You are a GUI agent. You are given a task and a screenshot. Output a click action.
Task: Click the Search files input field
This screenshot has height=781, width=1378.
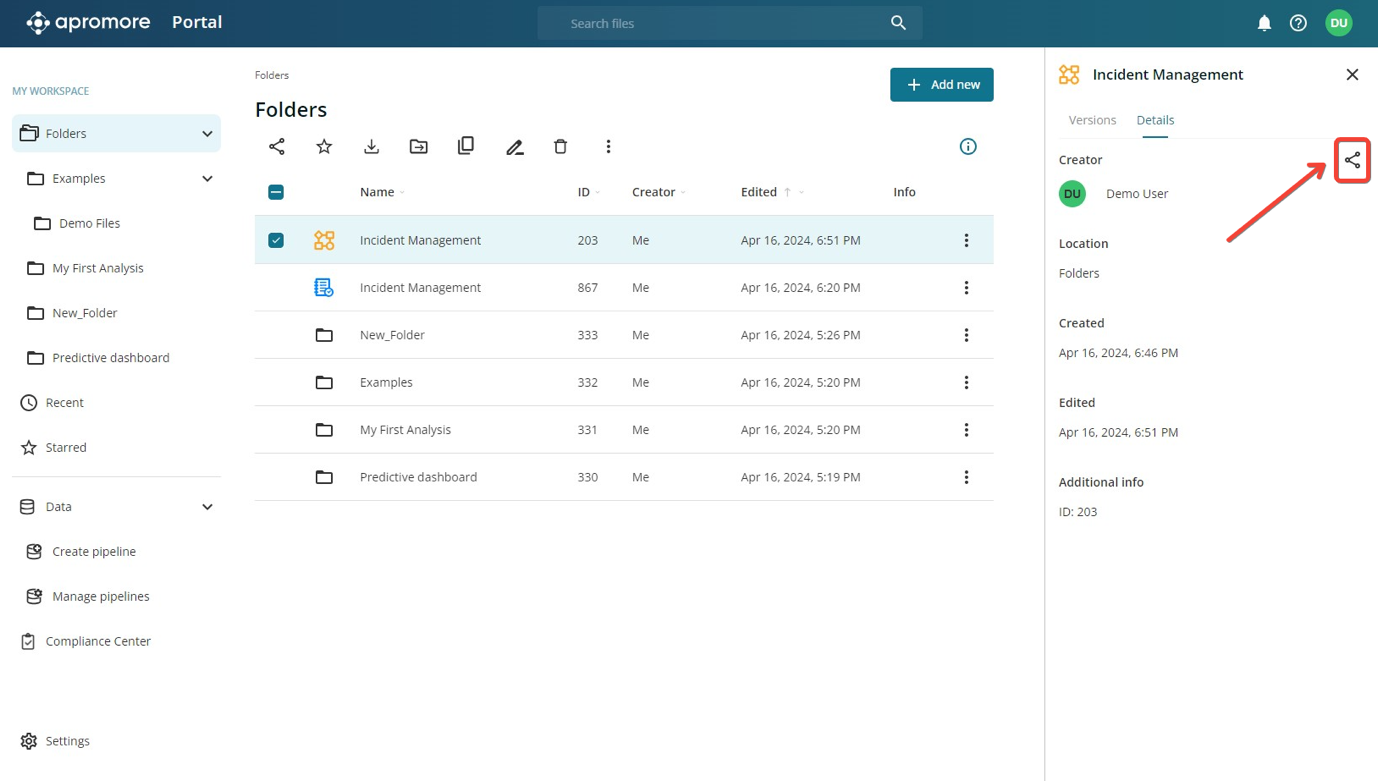coord(720,23)
